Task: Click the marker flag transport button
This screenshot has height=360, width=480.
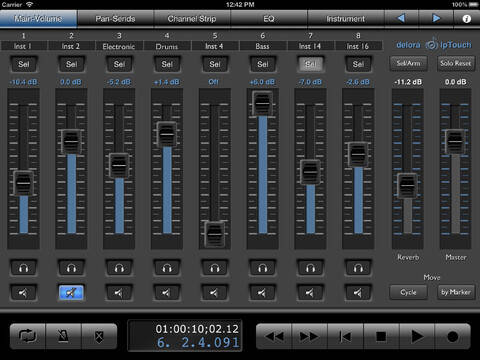Action: click(x=99, y=336)
